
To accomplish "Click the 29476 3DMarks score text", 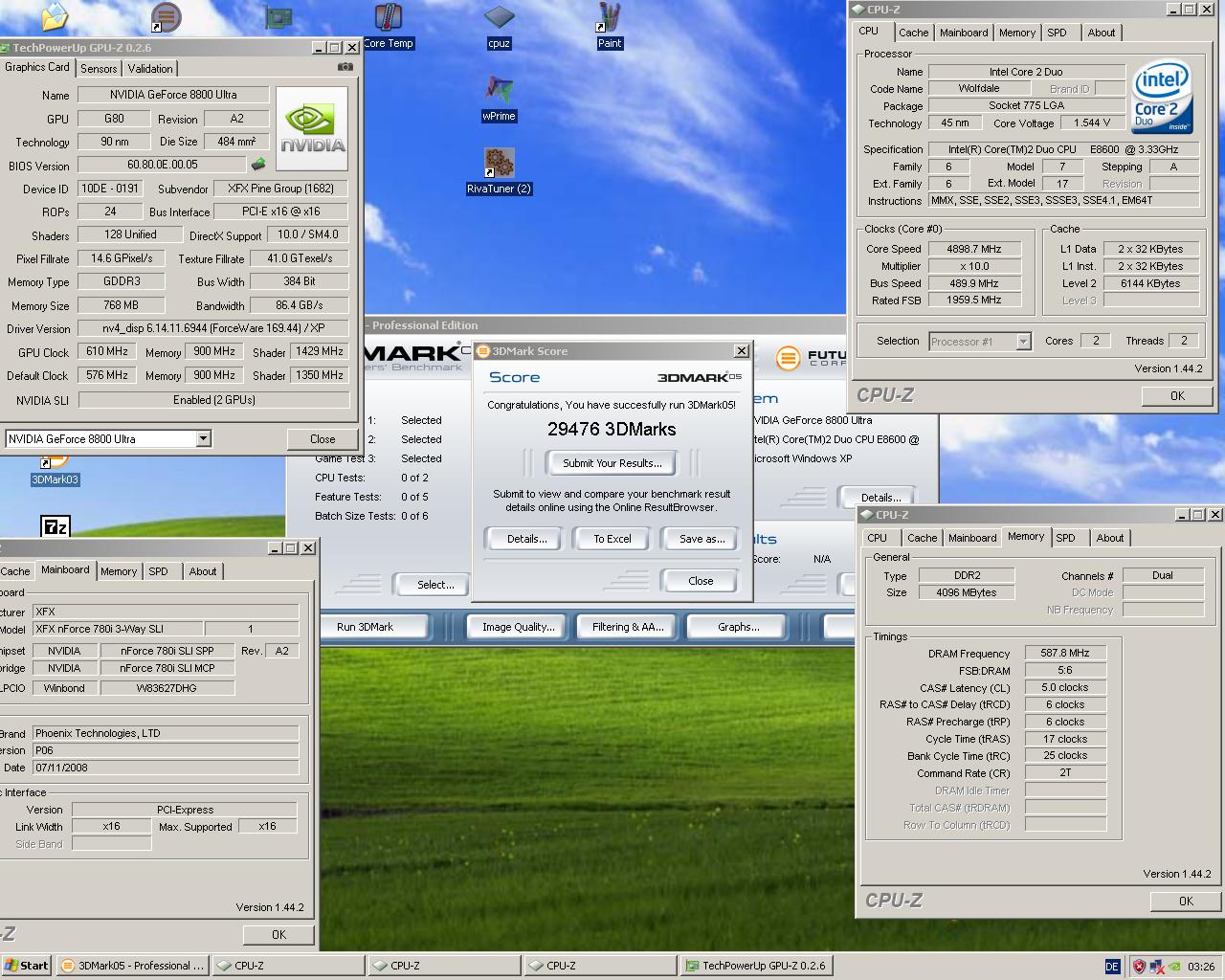I will point(612,429).
